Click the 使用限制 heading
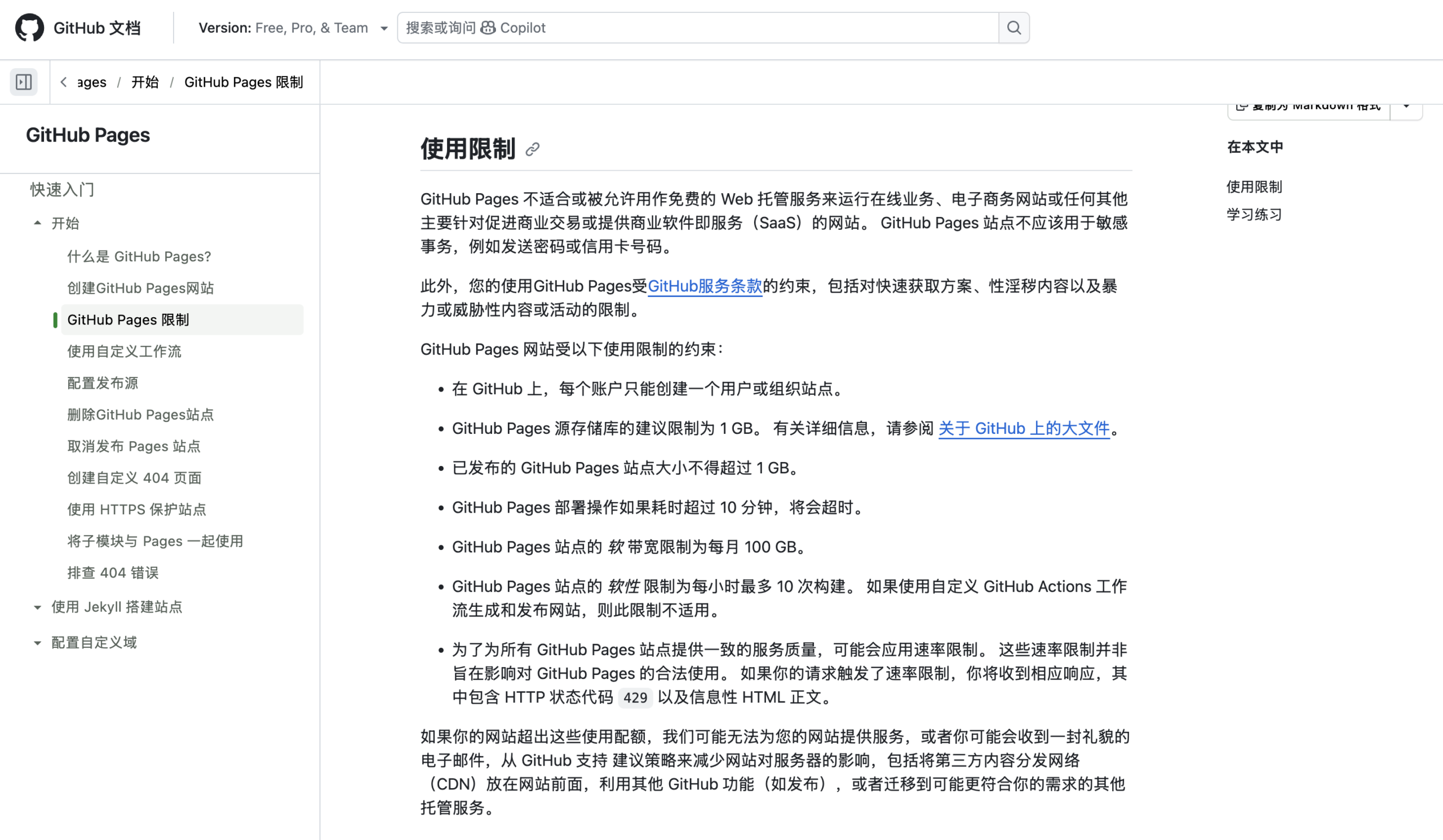Image resolution: width=1443 pixels, height=840 pixels. click(468, 149)
